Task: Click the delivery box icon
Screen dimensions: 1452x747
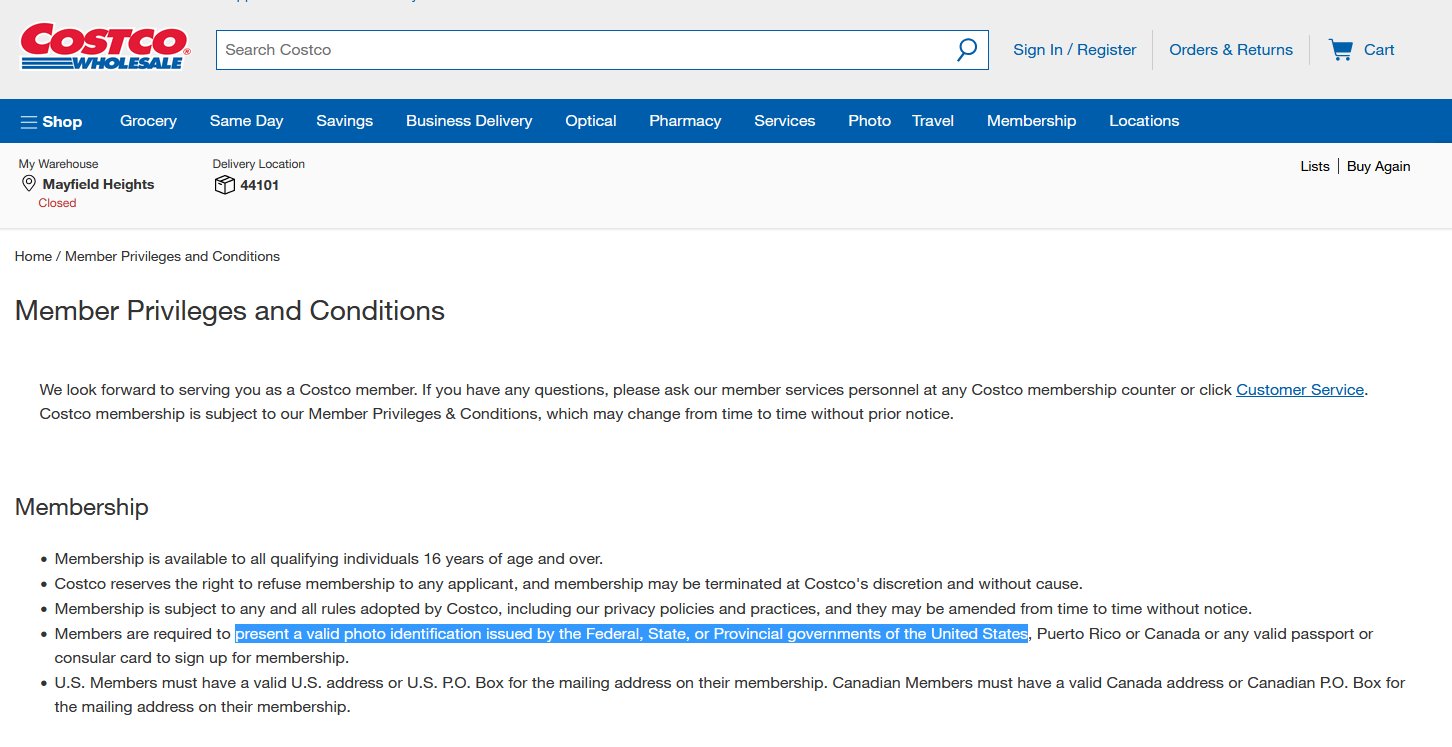Action: 224,185
